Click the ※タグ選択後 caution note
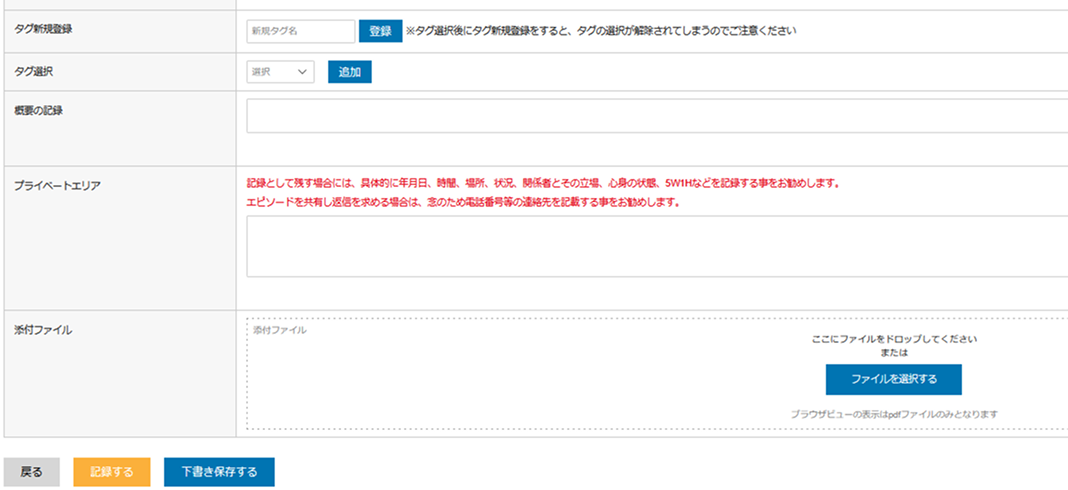This screenshot has height=490, width=1068. point(600,31)
